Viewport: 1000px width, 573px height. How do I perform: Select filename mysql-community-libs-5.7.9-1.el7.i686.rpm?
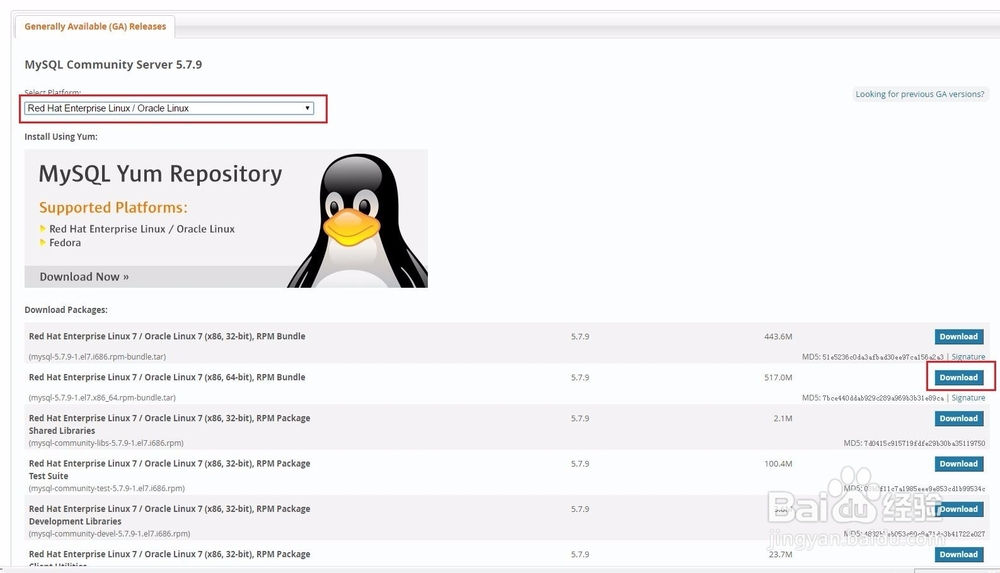pos(106,443)
